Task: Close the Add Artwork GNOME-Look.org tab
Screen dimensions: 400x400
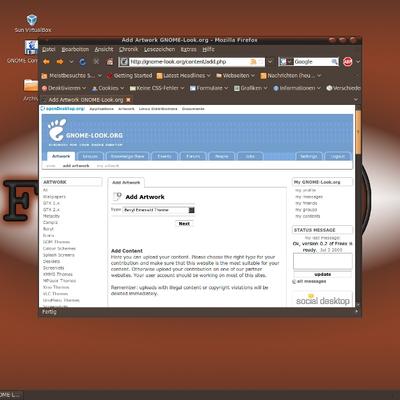Action: click(x=128, y=100)
